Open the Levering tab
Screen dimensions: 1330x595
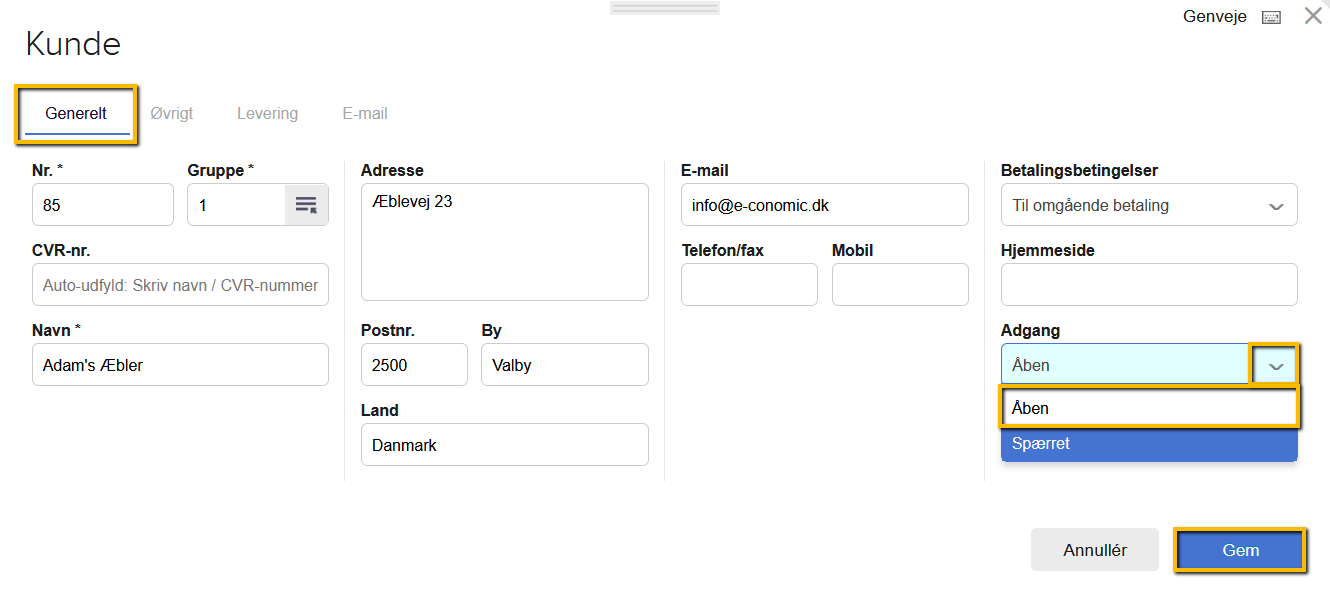pos(267,113)
